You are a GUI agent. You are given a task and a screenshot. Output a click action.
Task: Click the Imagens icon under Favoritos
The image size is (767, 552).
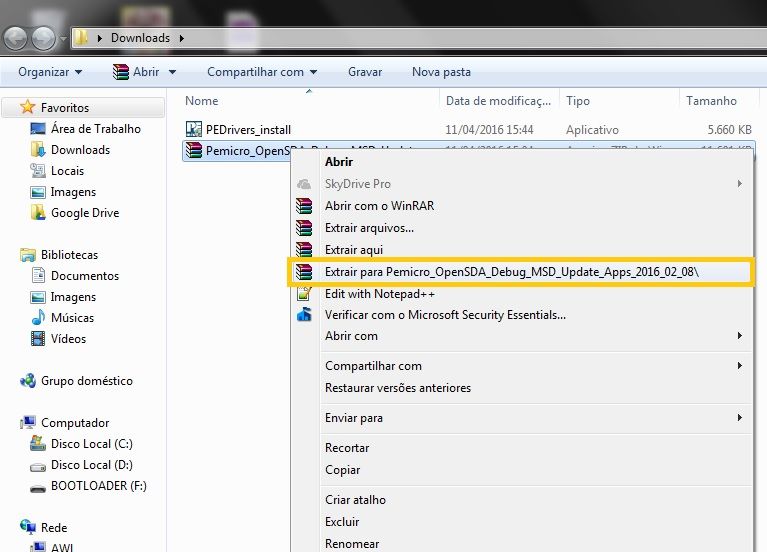click(38, 192)
